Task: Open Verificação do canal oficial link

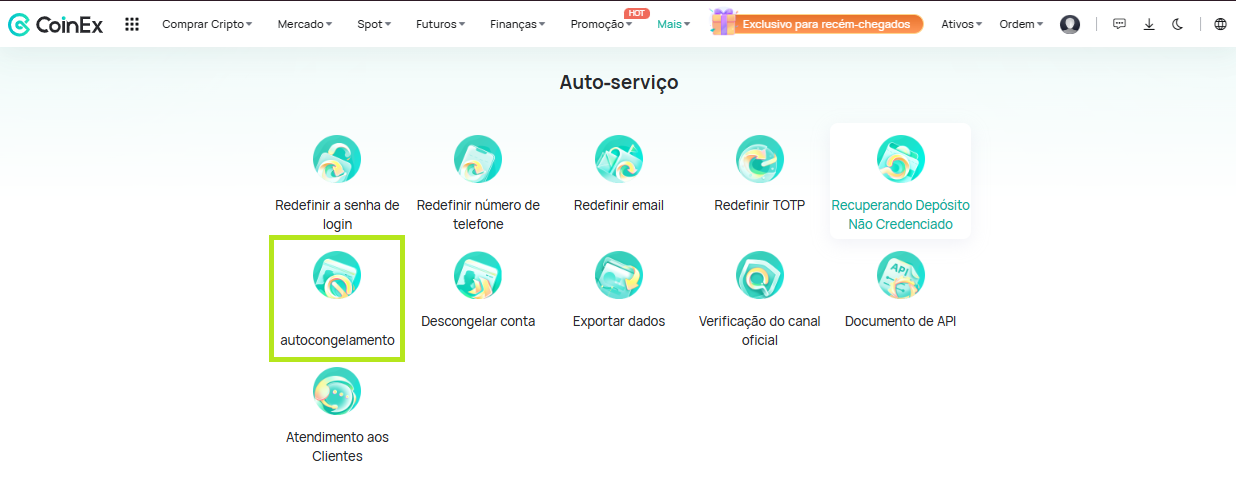Action: [x=760, y=330]
